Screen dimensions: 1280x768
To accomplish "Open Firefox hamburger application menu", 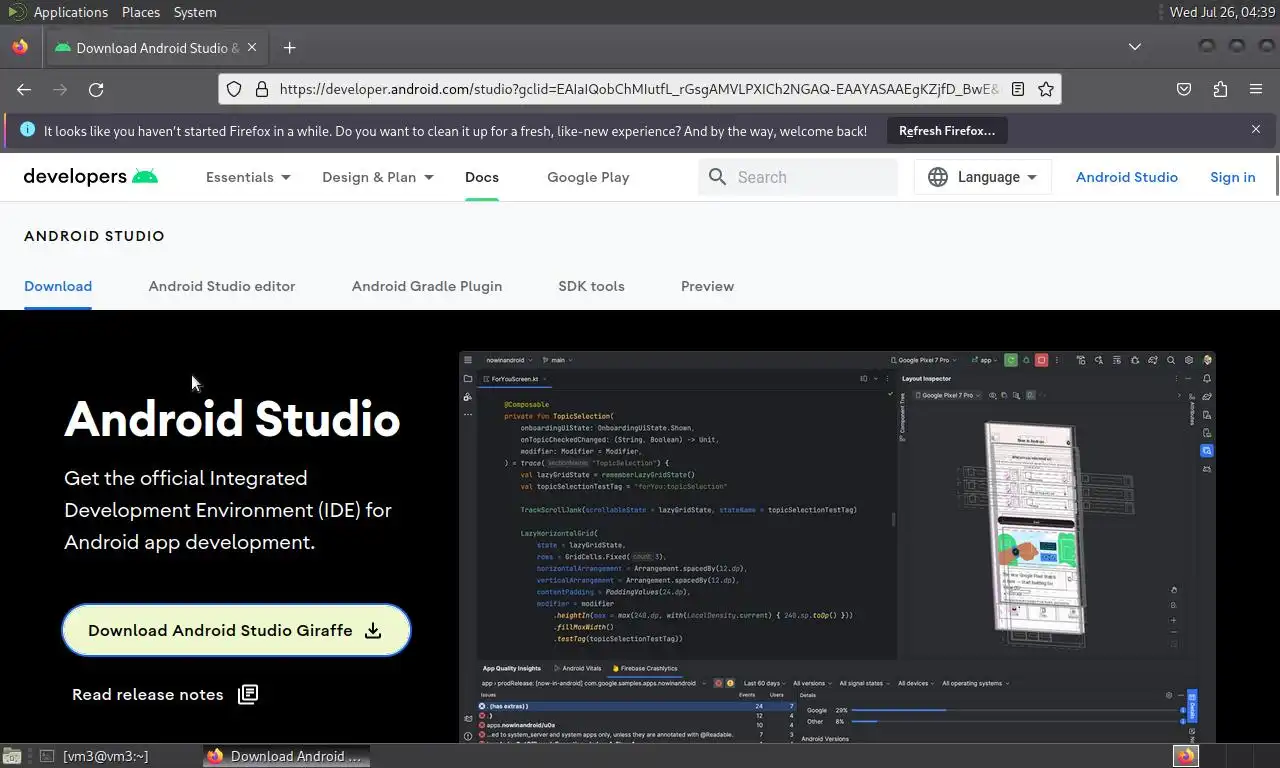I will [x=1256, y=89].
